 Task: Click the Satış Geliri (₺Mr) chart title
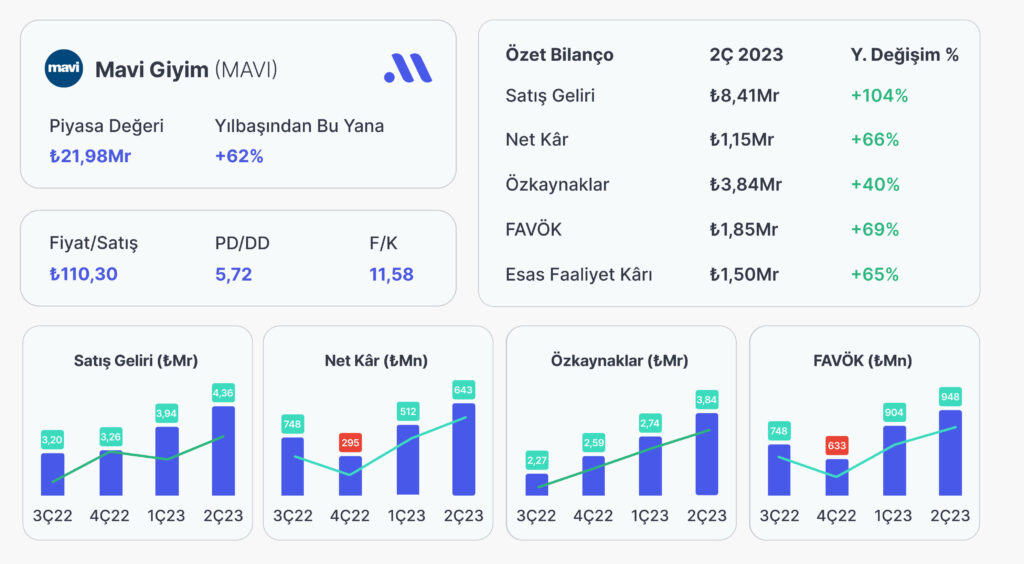[x=136, y=361]
